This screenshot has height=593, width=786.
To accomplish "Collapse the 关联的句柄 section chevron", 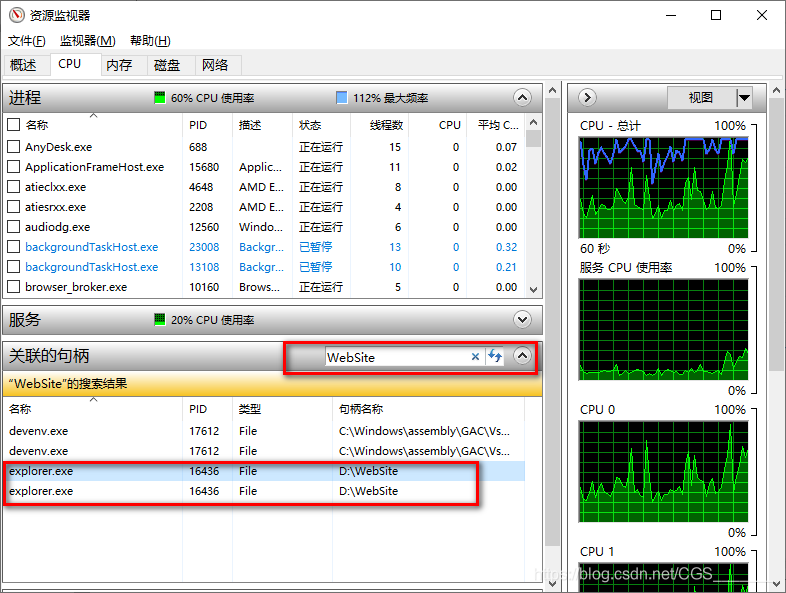I will coord(522,356).
